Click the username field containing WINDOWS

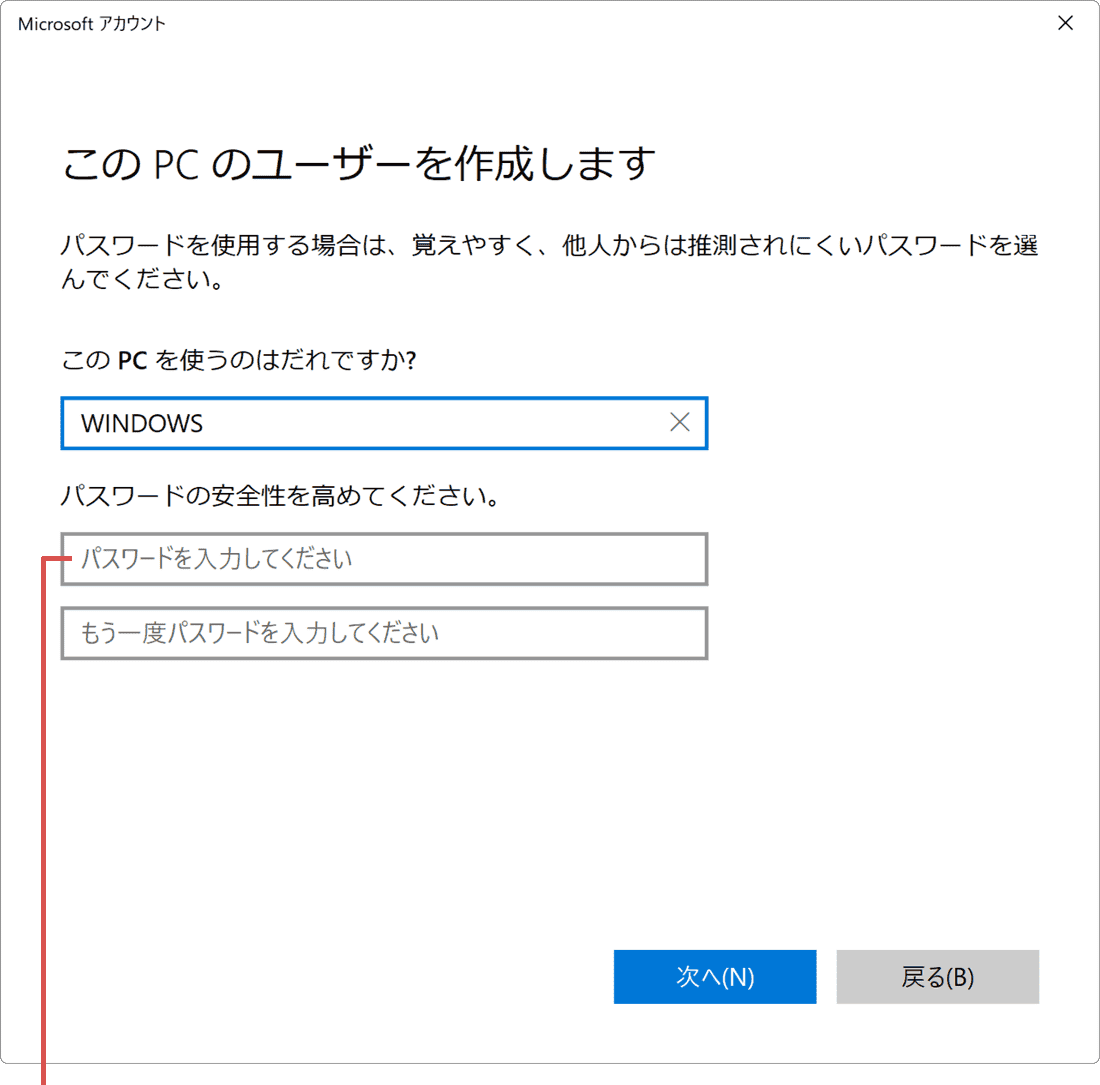(x=384, y=423)
